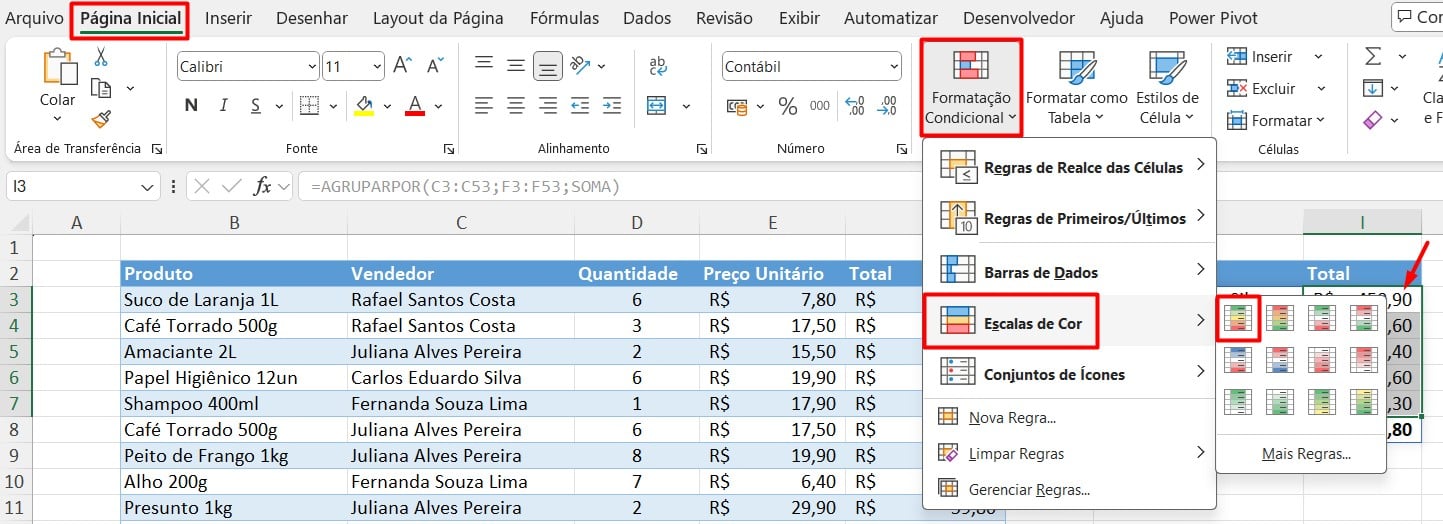Confirm formula entry with checkmark icon
The image size is (1443, 524).
click(231, 186)
